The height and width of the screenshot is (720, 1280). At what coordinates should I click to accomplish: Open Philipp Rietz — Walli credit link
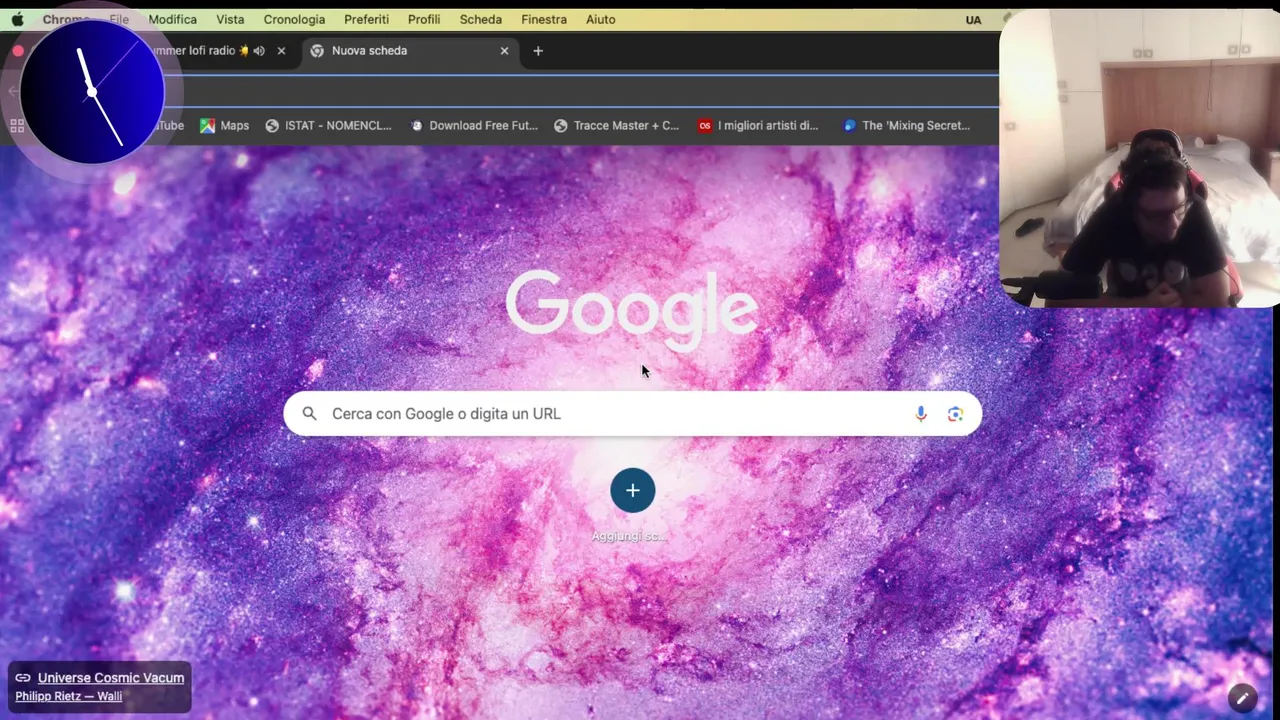point(69,696)
